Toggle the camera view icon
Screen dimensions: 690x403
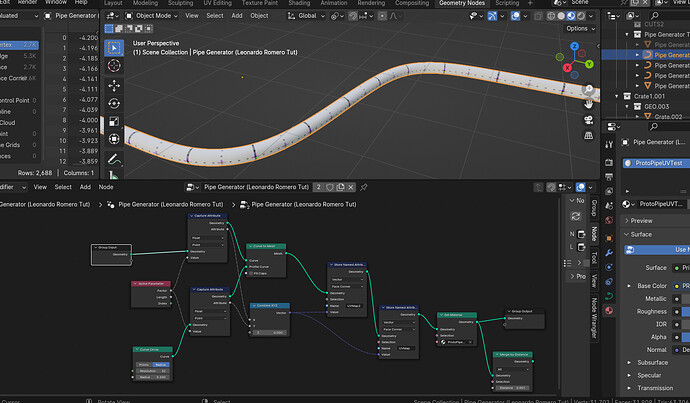tap(588, 120)
